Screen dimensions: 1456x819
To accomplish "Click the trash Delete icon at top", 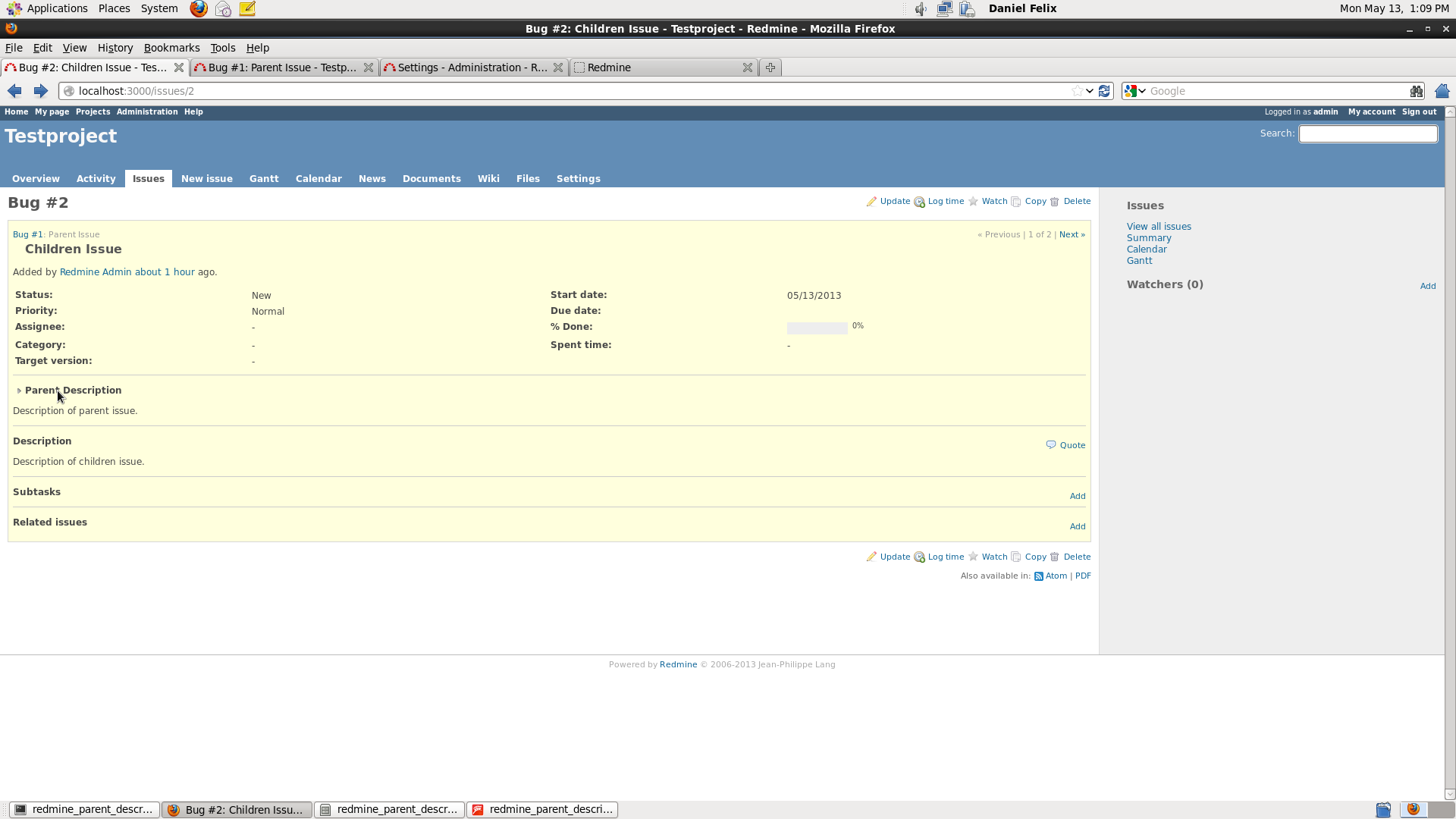I will (1054, 202).
